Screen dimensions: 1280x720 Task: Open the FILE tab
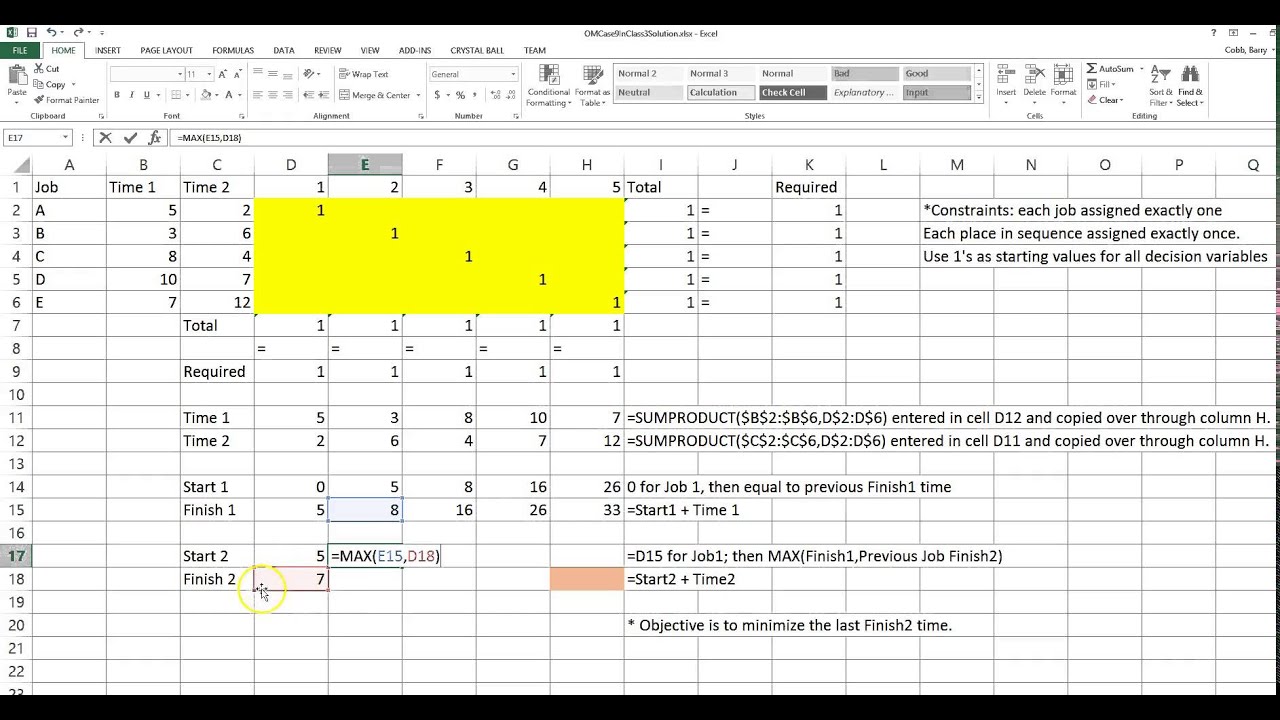[20, 50]
